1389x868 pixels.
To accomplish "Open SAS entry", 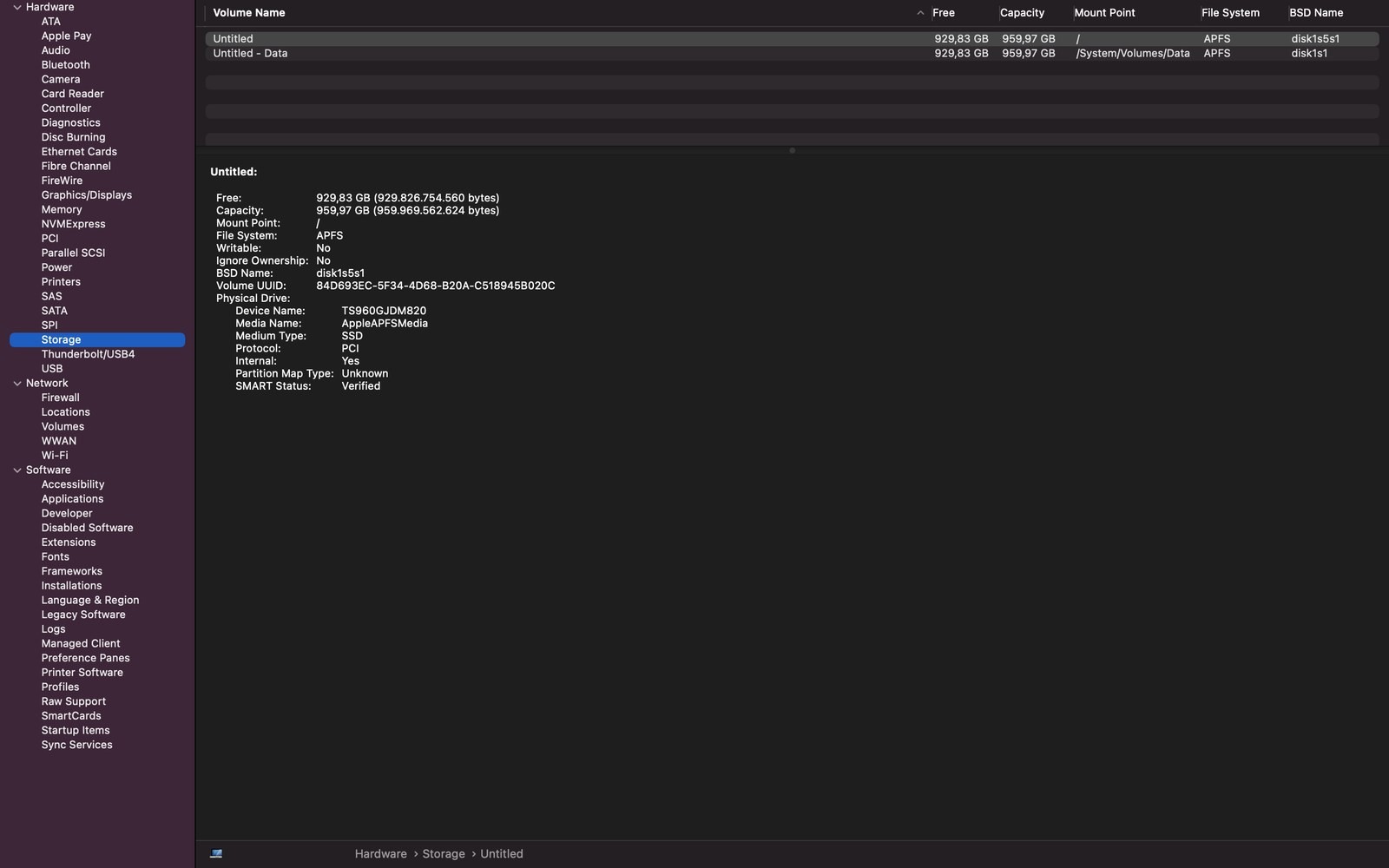I will tap(51, 296).
